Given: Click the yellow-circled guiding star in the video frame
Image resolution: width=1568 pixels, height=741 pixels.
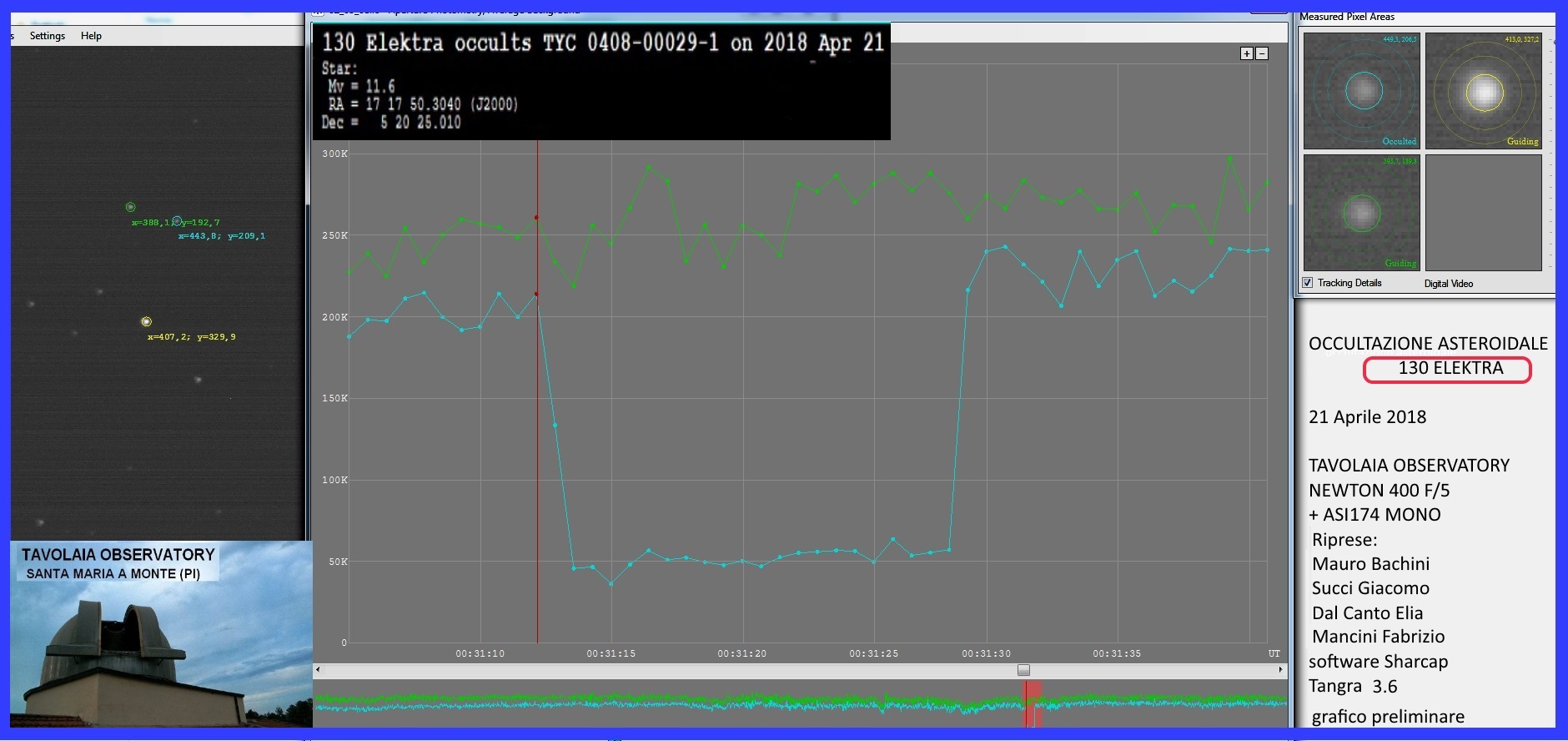Looking at the screenshot, I should (x=146, y=321).
